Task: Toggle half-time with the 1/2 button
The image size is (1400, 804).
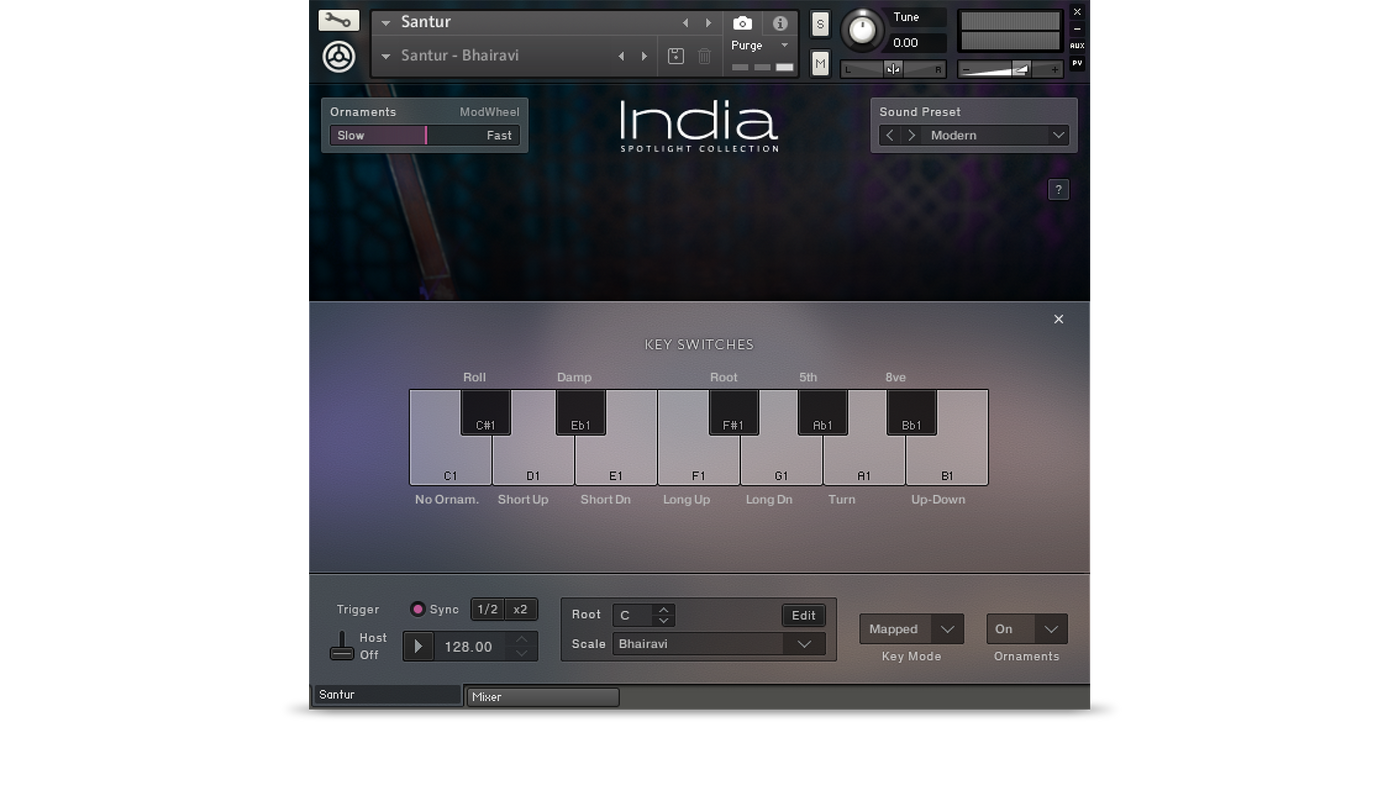Action: pyautogui.click(x=487, y=609)
